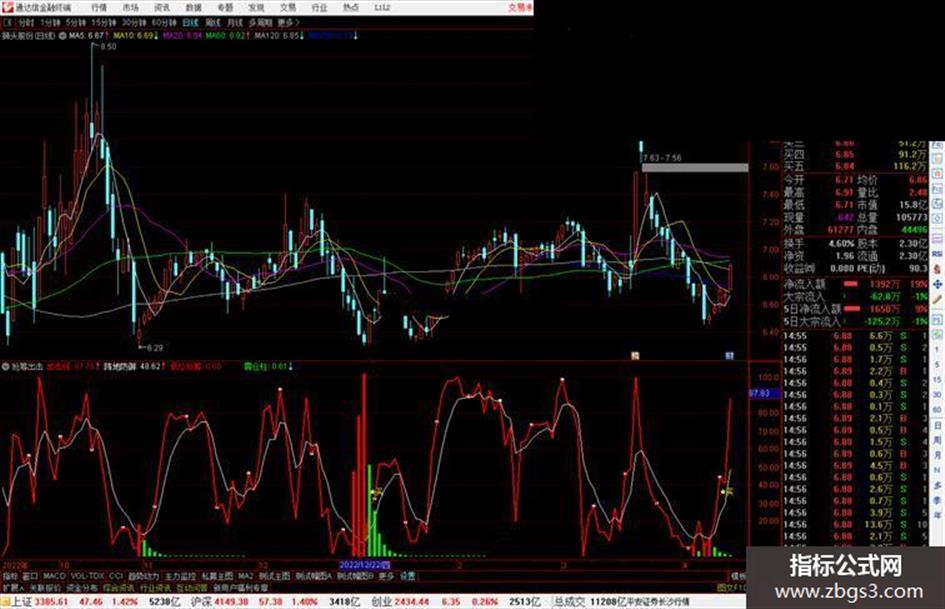Image resolution: width=945 pixels, height=609 pixels.
Task: Click the 外盘 61277 value
Action: pyautogui.click(x=841, y=230)
